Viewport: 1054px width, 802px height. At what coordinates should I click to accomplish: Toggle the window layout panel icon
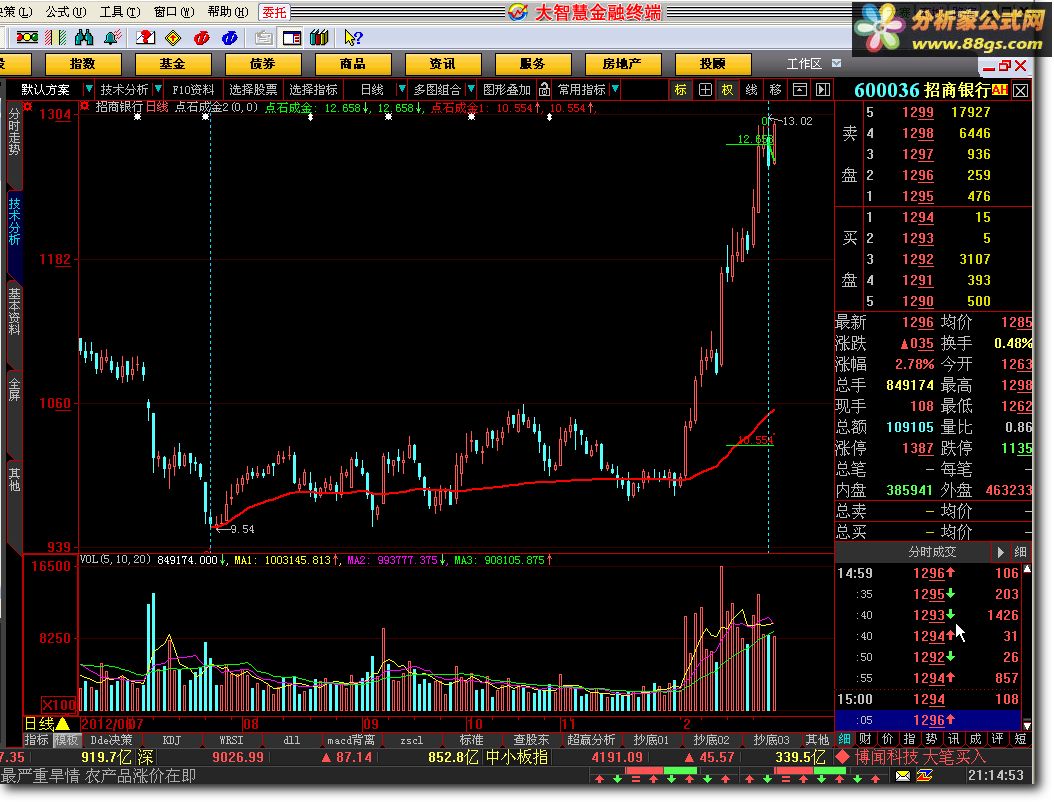pyautogui.click(x=291, y=38)
